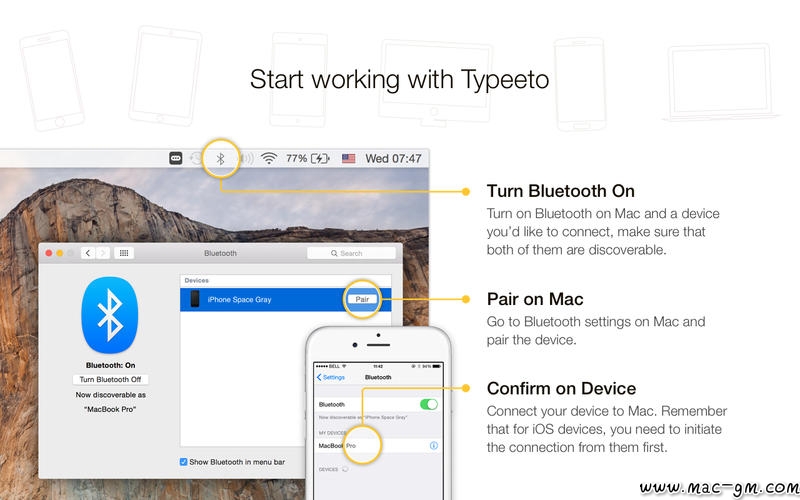Click the large blue Bluetooth logo
800x500 pixels.
tap(110, 315)
